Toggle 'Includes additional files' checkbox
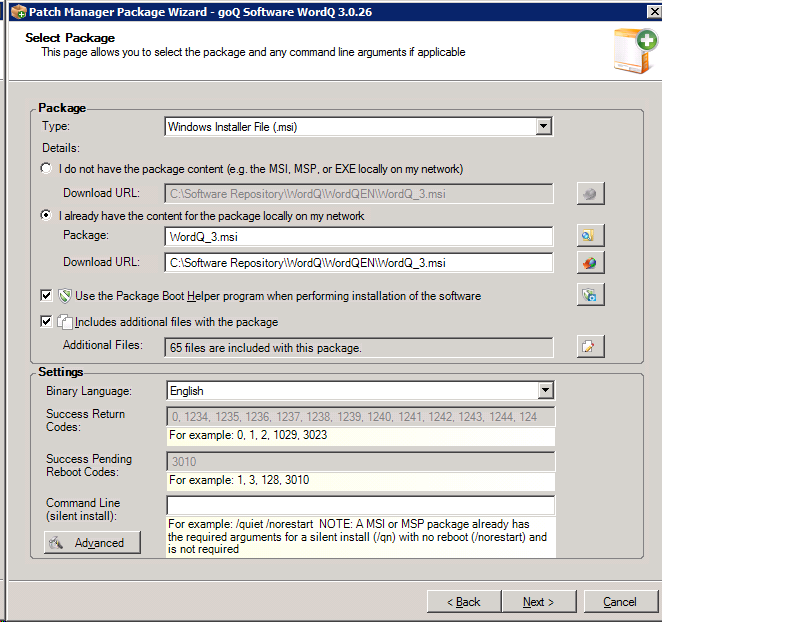 (46, 321)
